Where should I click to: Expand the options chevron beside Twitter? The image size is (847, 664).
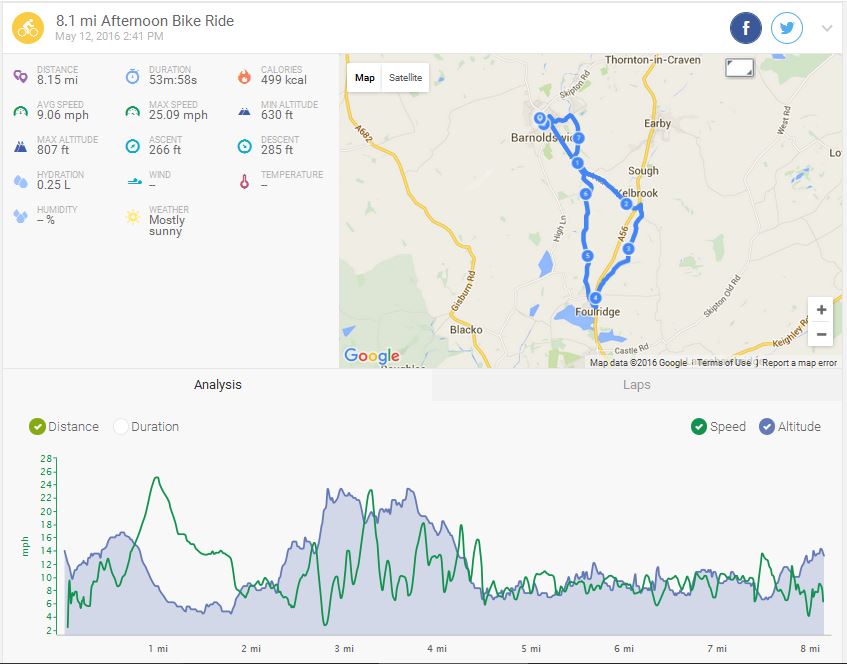pos(827,28)
